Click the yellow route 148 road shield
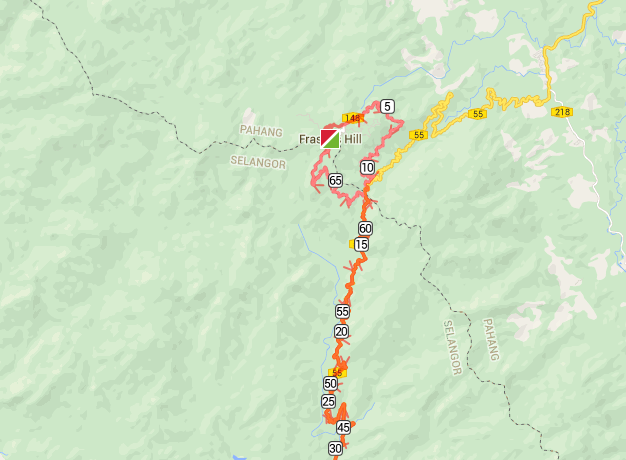 click(352, 118)
